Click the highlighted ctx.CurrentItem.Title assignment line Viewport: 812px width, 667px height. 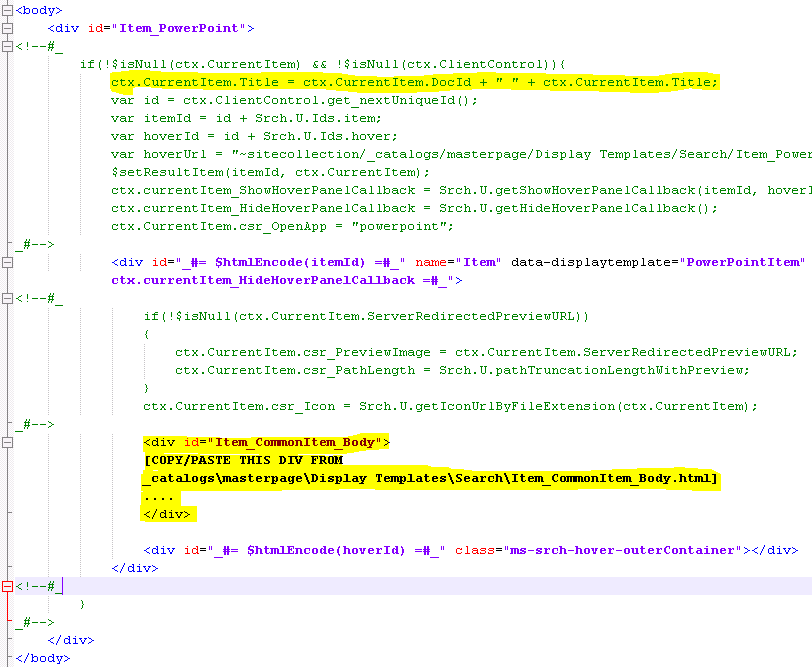click(414, 82)
